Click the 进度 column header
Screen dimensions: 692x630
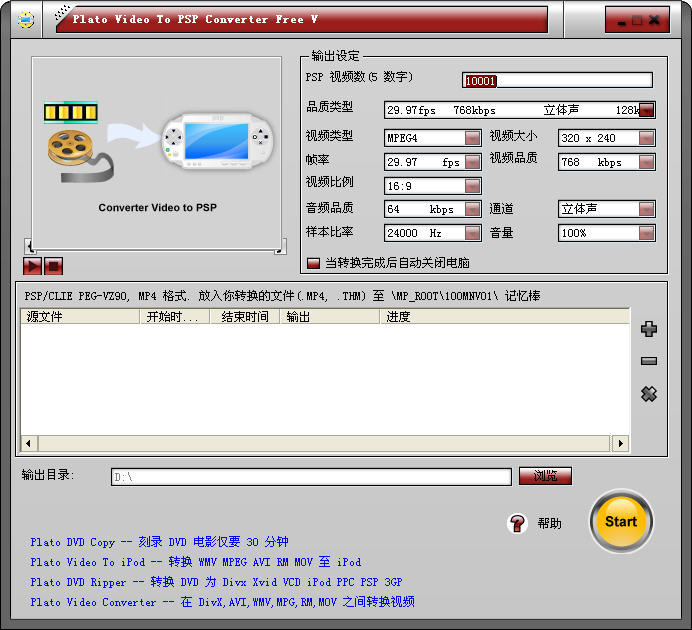point(505,317)
